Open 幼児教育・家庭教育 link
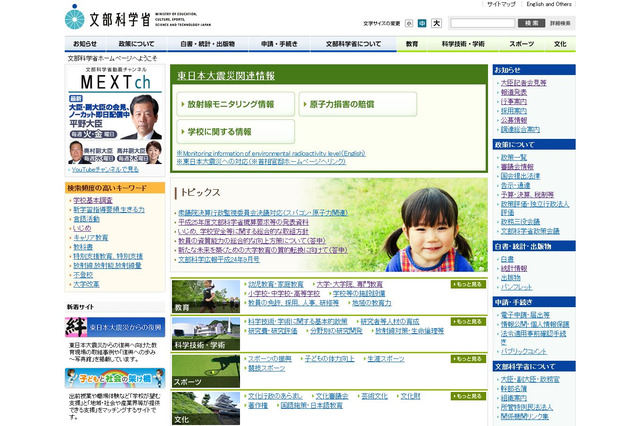The width and height of the screenshot is (640, 426). (x=276, y=284)
